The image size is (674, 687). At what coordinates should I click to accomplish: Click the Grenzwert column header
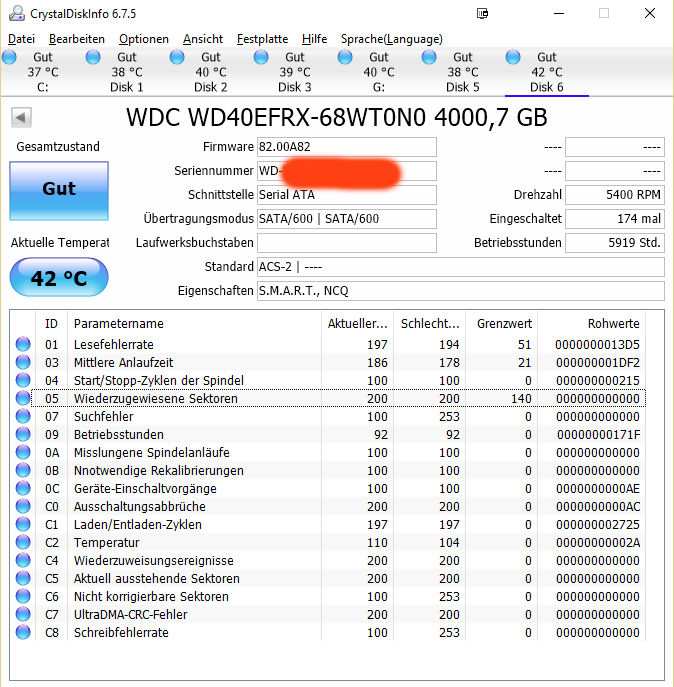tap(502, 324)
